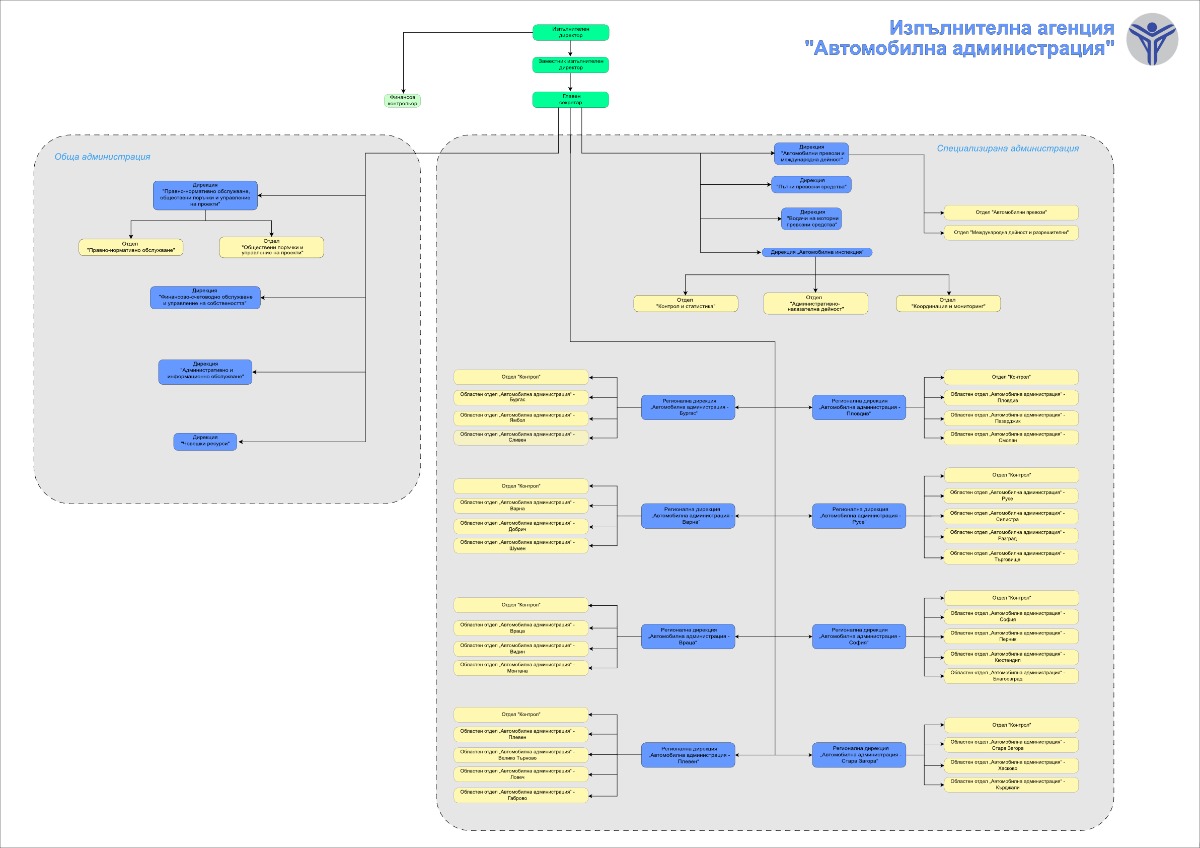Screen dimensions: 1200x848
Task: Select Дирекция "Автомобилни превози и международна дейност"
Action: point(812,154)
